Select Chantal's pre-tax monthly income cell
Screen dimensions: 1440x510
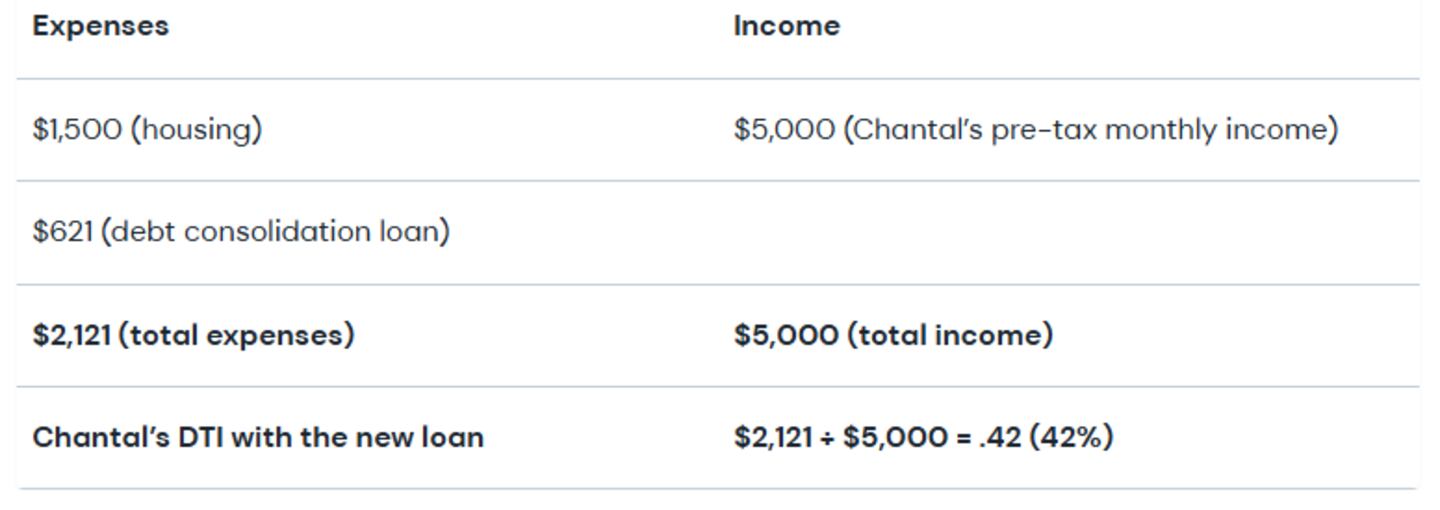pos(1035,130)
